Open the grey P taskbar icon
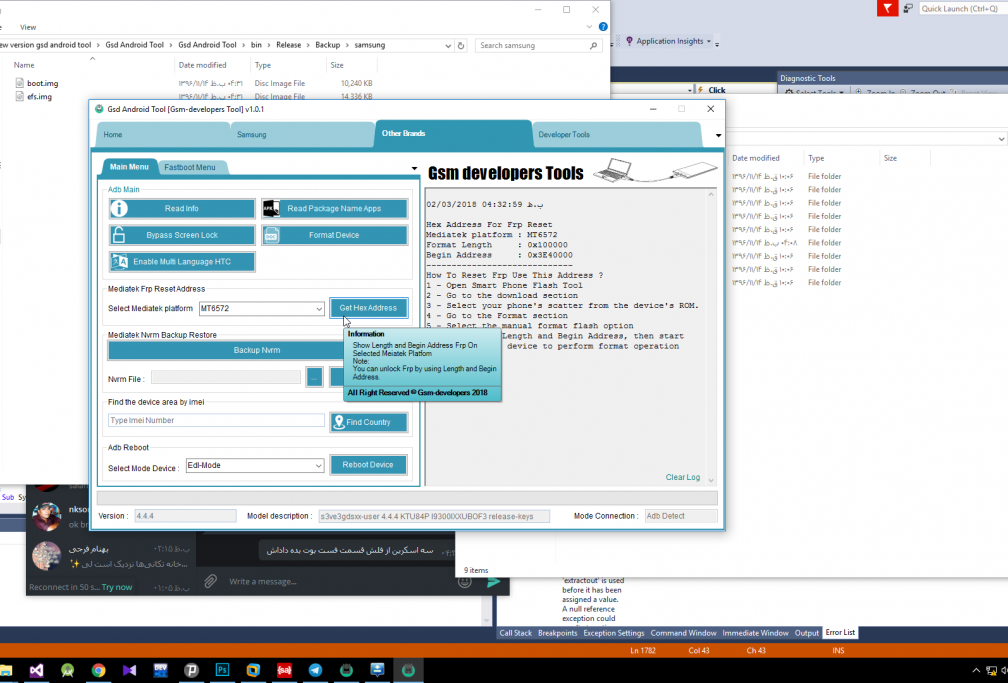 pyautogui.click(x=191, y=670)
